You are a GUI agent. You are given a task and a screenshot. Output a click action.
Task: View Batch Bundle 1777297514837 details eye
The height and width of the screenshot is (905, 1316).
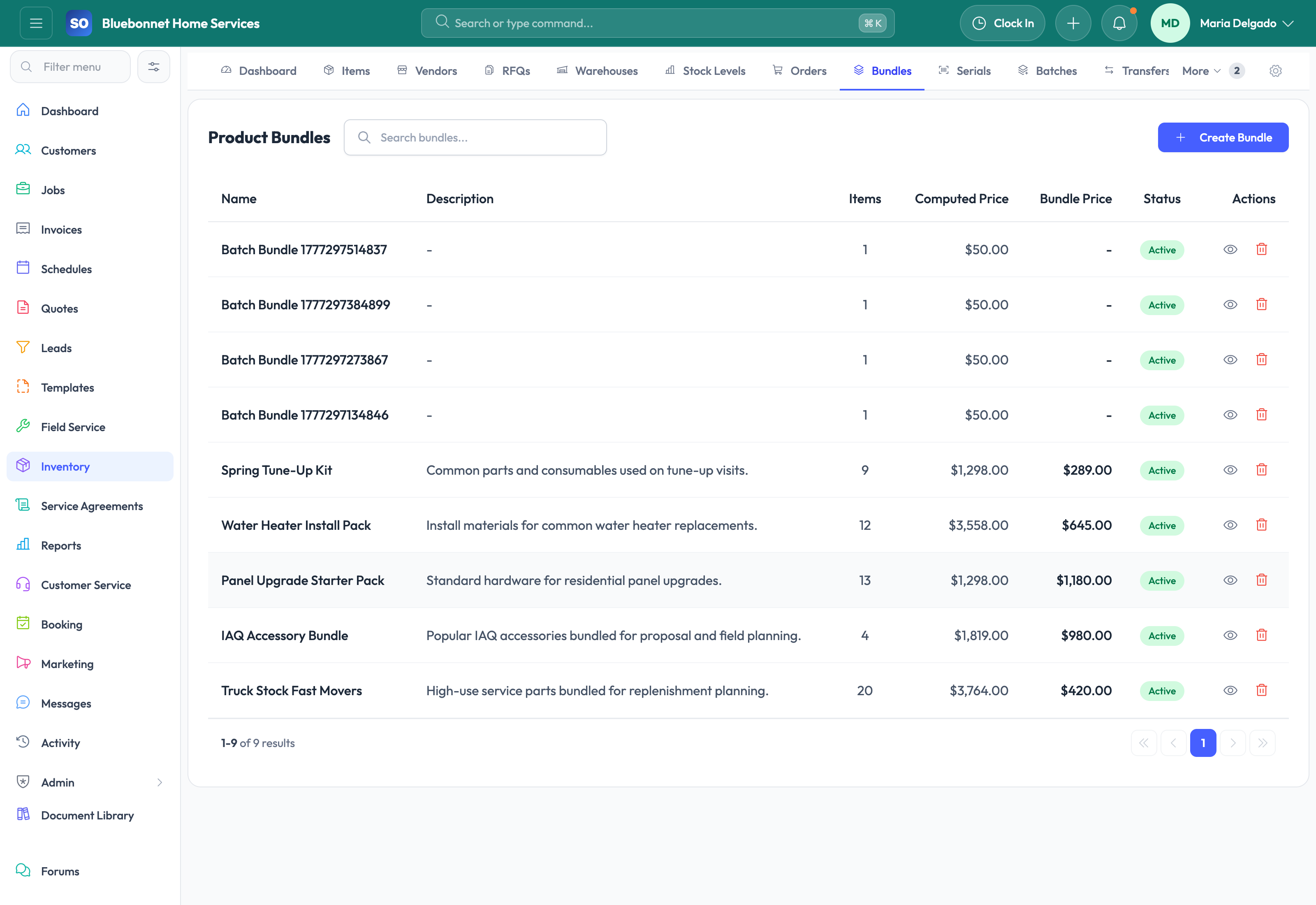click(1230, 250)
